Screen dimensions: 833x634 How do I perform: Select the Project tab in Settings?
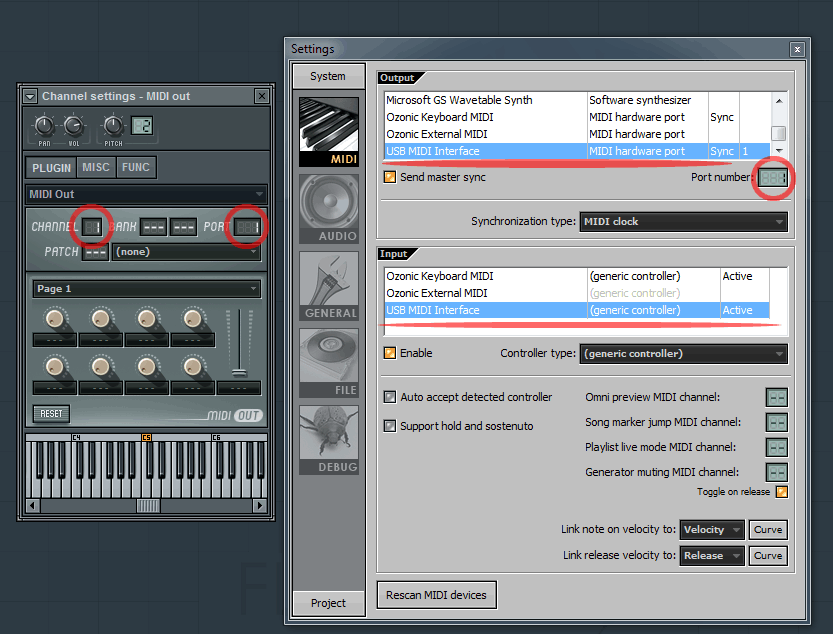pyautogui.click(x=329, y=603)
